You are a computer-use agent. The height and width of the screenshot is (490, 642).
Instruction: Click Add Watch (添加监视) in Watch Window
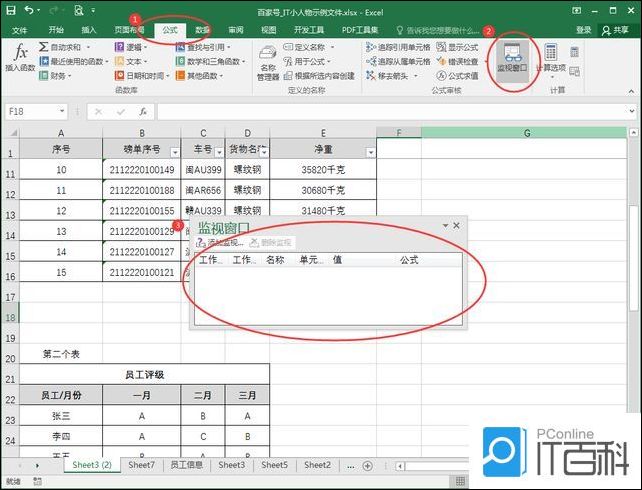tap(220, 243)
